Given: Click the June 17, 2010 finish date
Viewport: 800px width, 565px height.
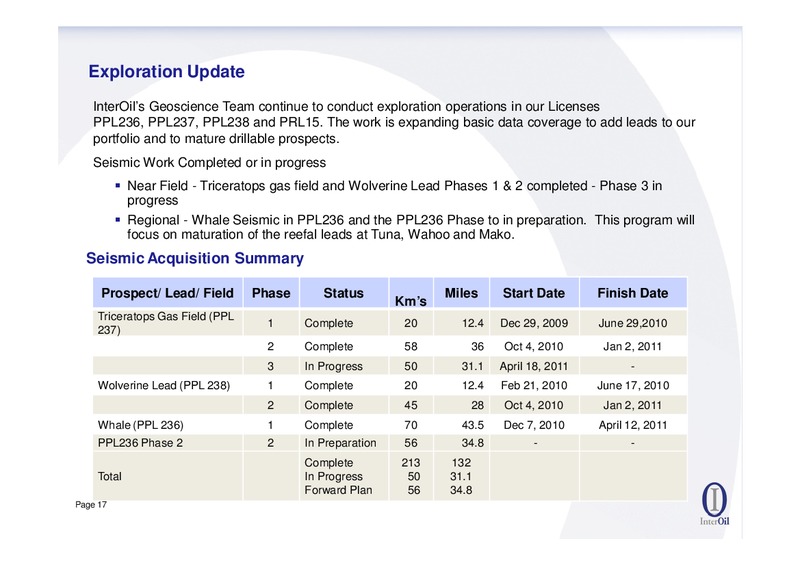Looking at the screenshot, I should 633,385.
